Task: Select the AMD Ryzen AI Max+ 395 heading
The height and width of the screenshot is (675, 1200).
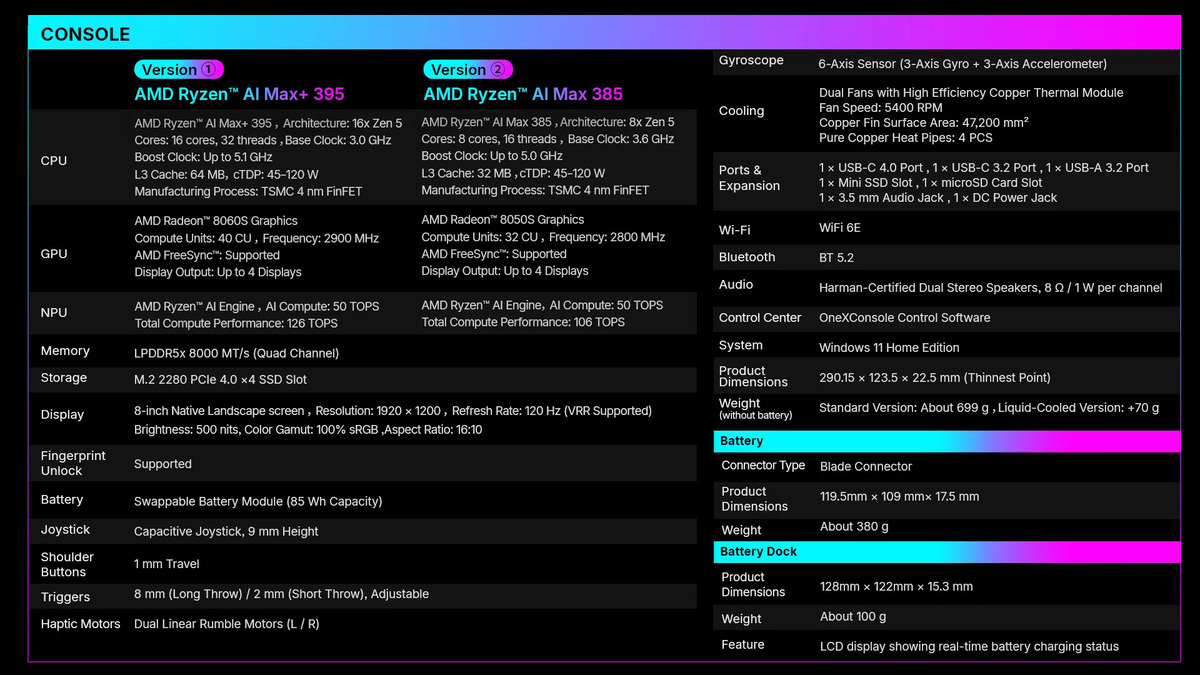Action: click(239, 94)
